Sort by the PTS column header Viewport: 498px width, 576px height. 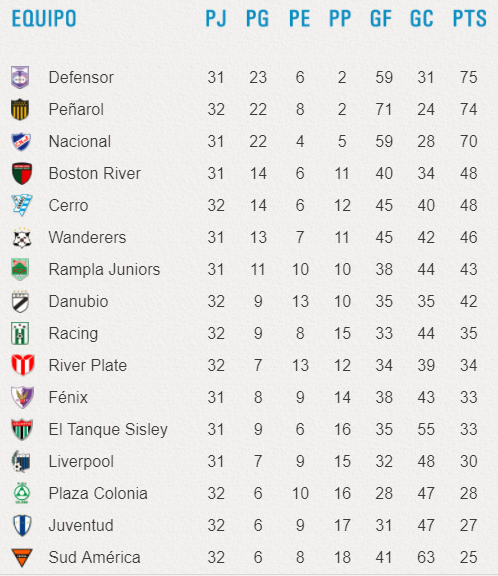469,18
